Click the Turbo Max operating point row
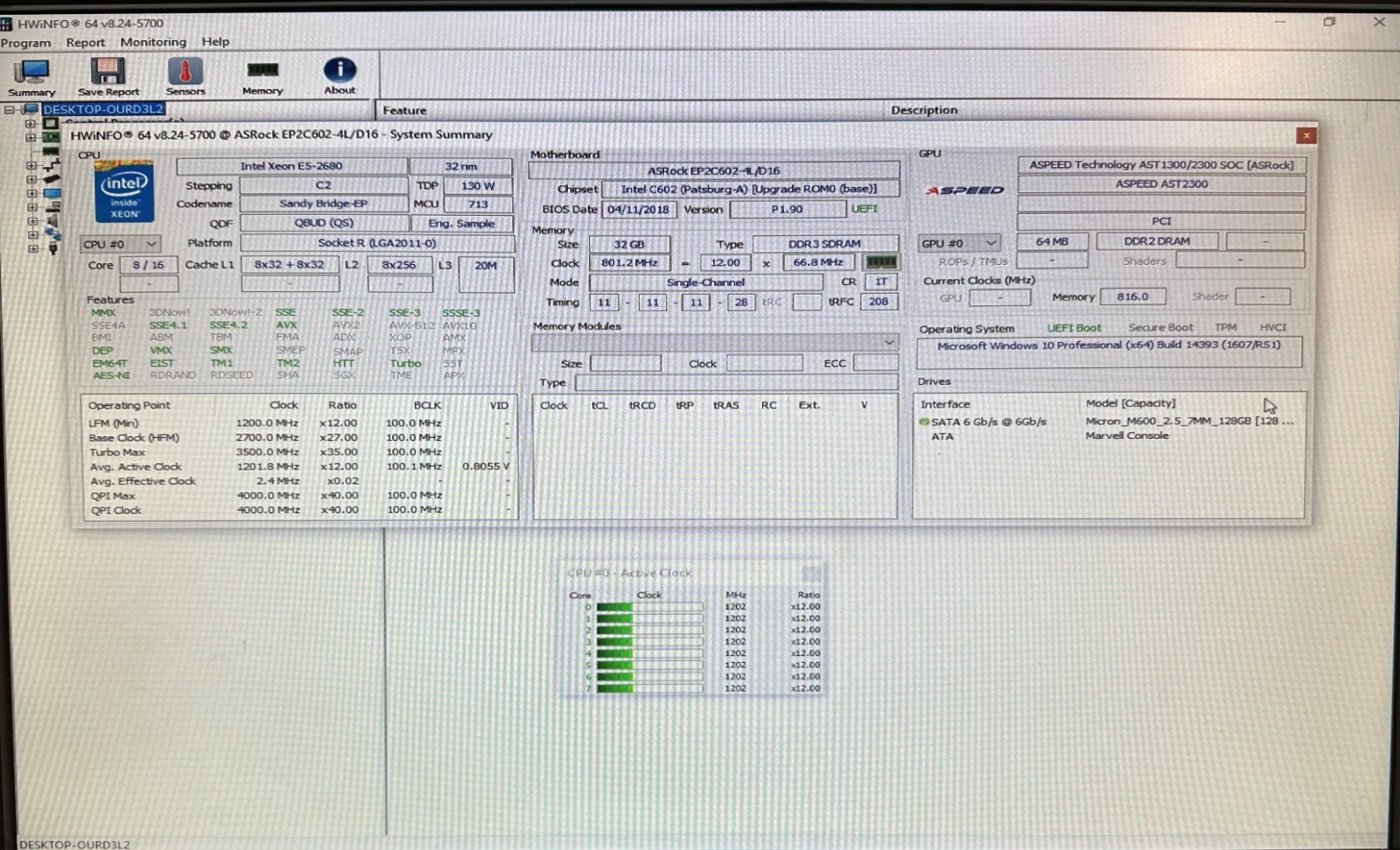 pos(299,452)
